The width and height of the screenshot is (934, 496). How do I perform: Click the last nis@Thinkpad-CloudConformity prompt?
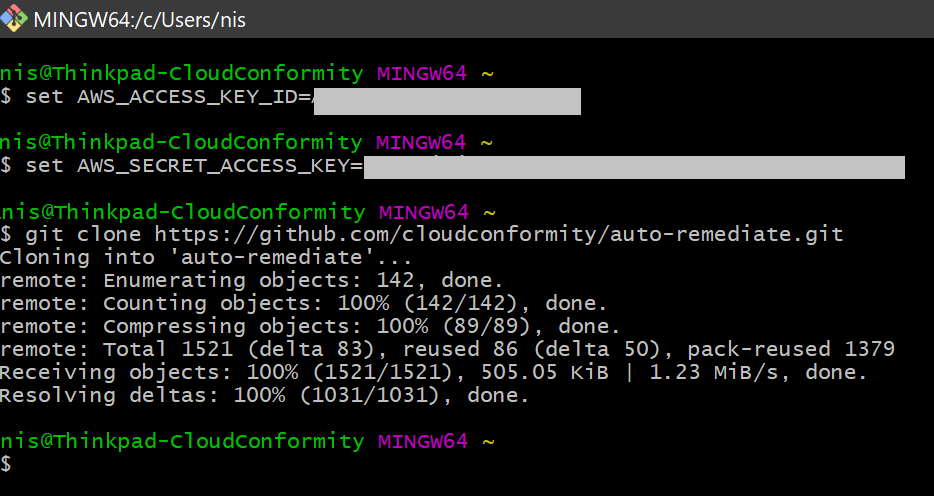tap(181, 441)
